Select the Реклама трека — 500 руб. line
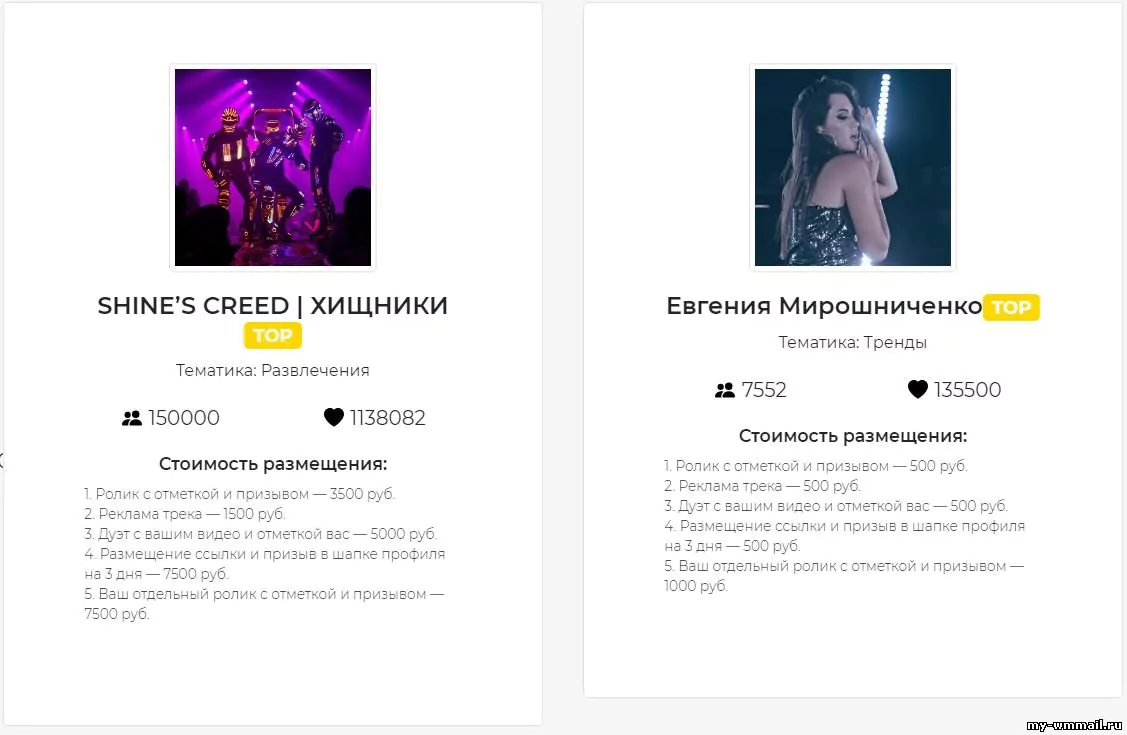The height and width of the screenshot is (735, 1127). point(762,486)
